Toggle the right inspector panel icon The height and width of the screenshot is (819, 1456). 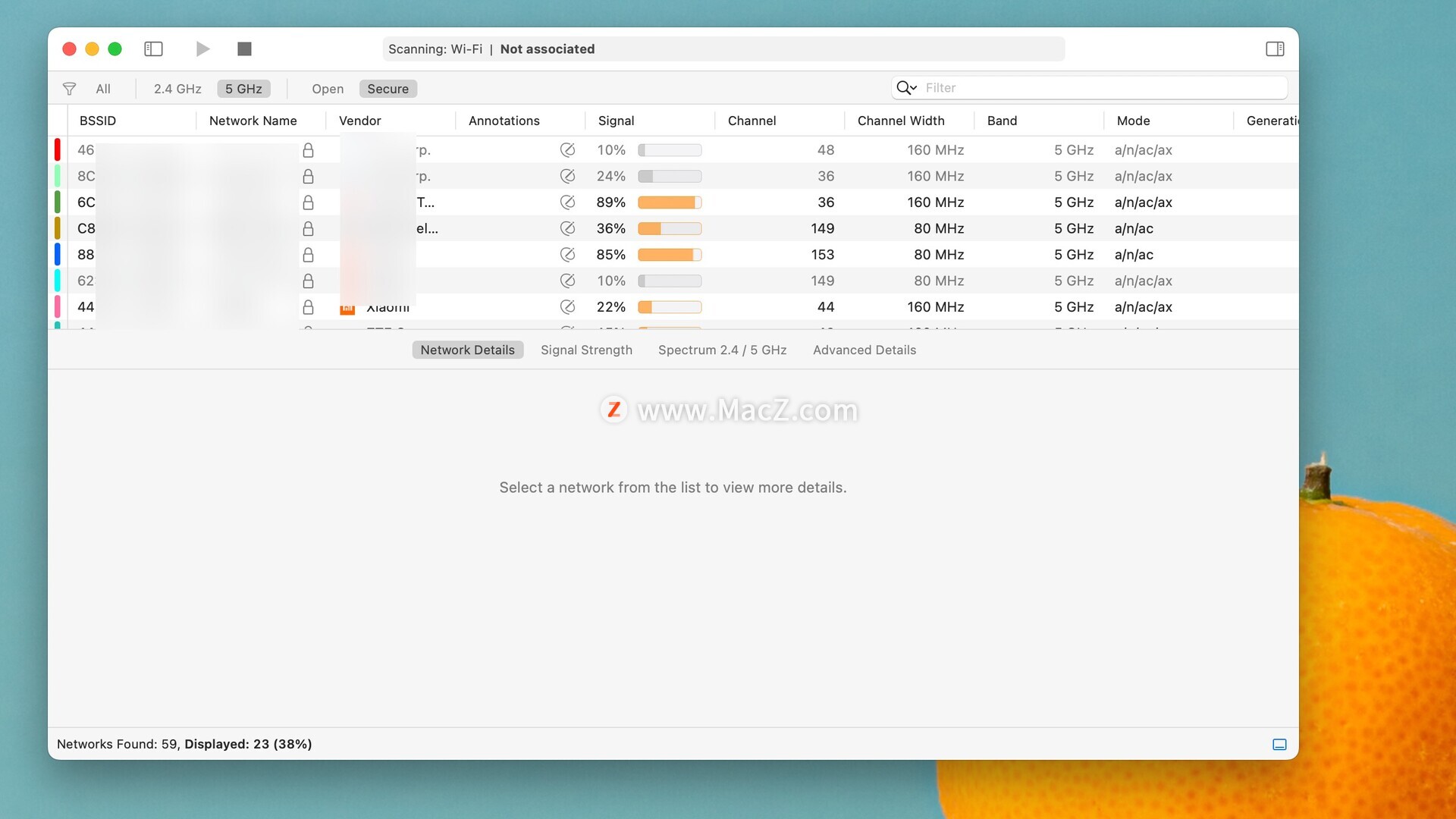point(1275,49)
